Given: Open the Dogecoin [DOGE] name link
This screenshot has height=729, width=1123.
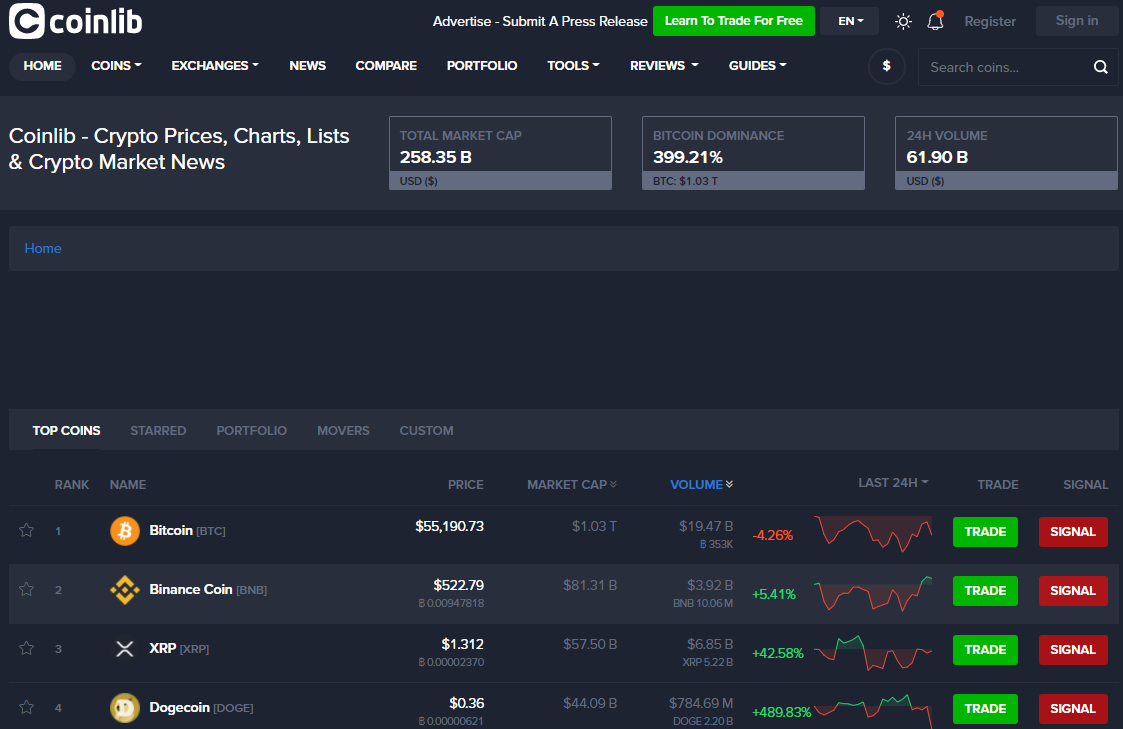Looking at the screenshot, I should click(x=201, y=708).
